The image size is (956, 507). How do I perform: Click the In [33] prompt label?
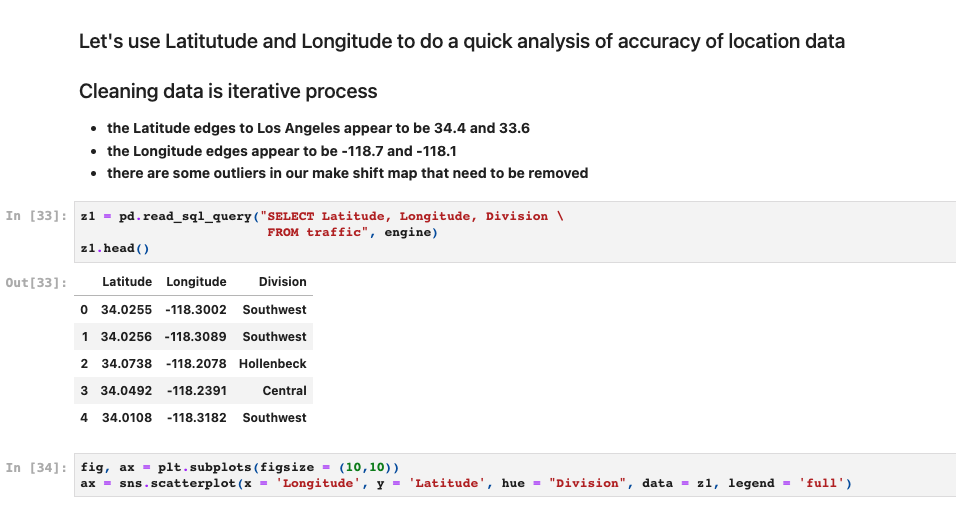37,216
